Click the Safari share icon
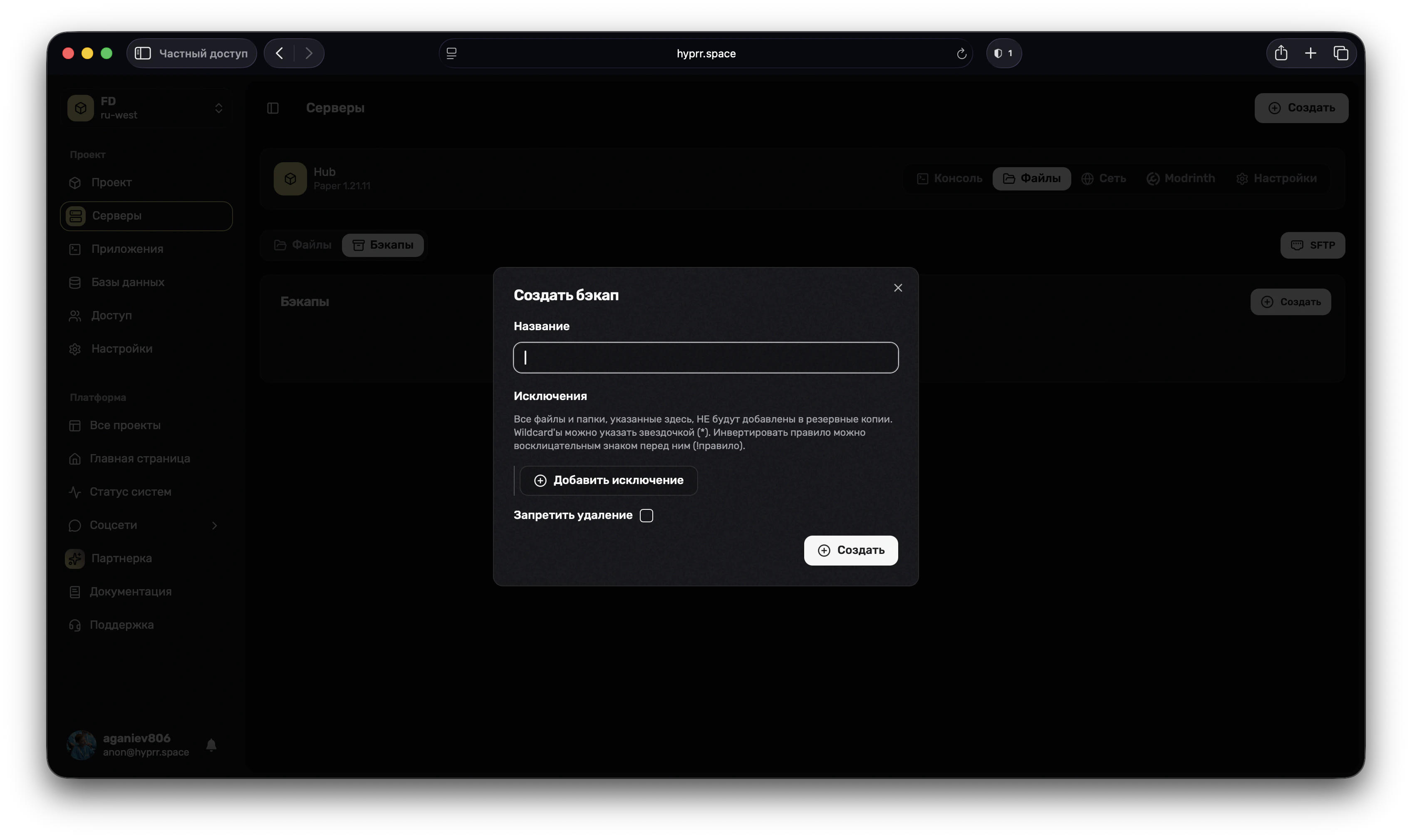This screenshot has width=1412, height=840. click(x=1281, y=53)
